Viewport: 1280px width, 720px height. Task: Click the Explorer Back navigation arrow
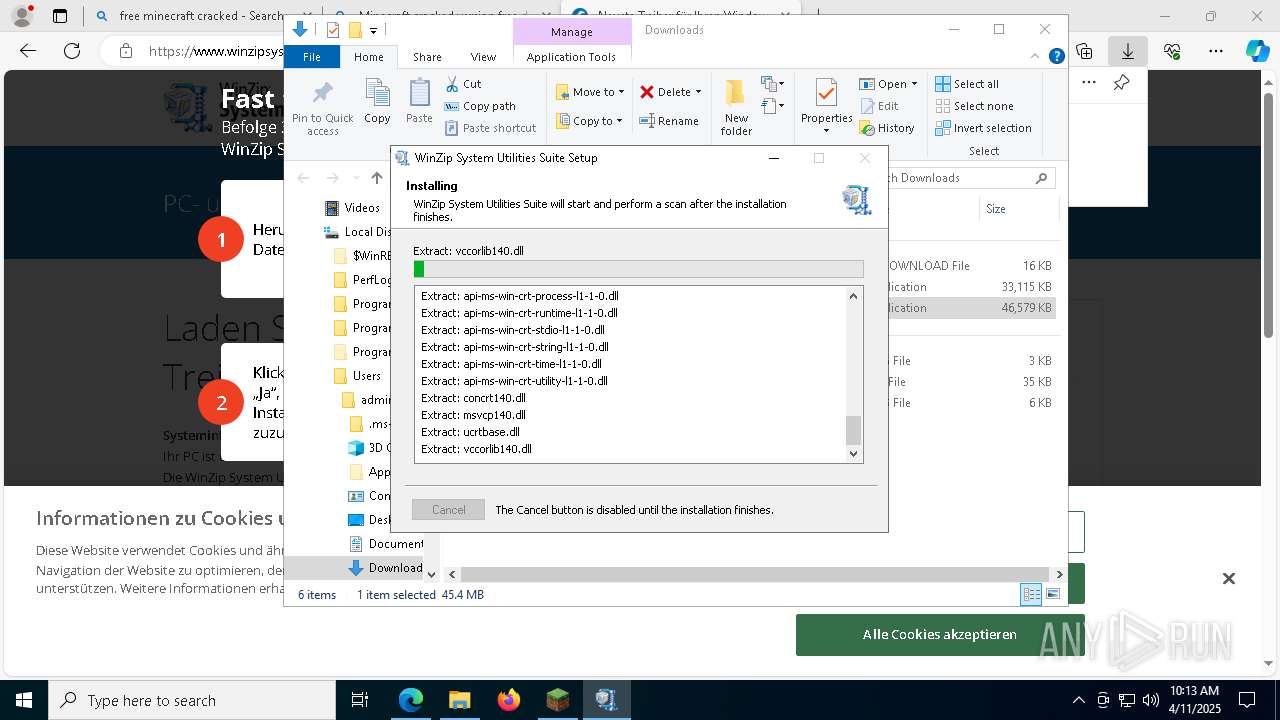click(303, 178)
